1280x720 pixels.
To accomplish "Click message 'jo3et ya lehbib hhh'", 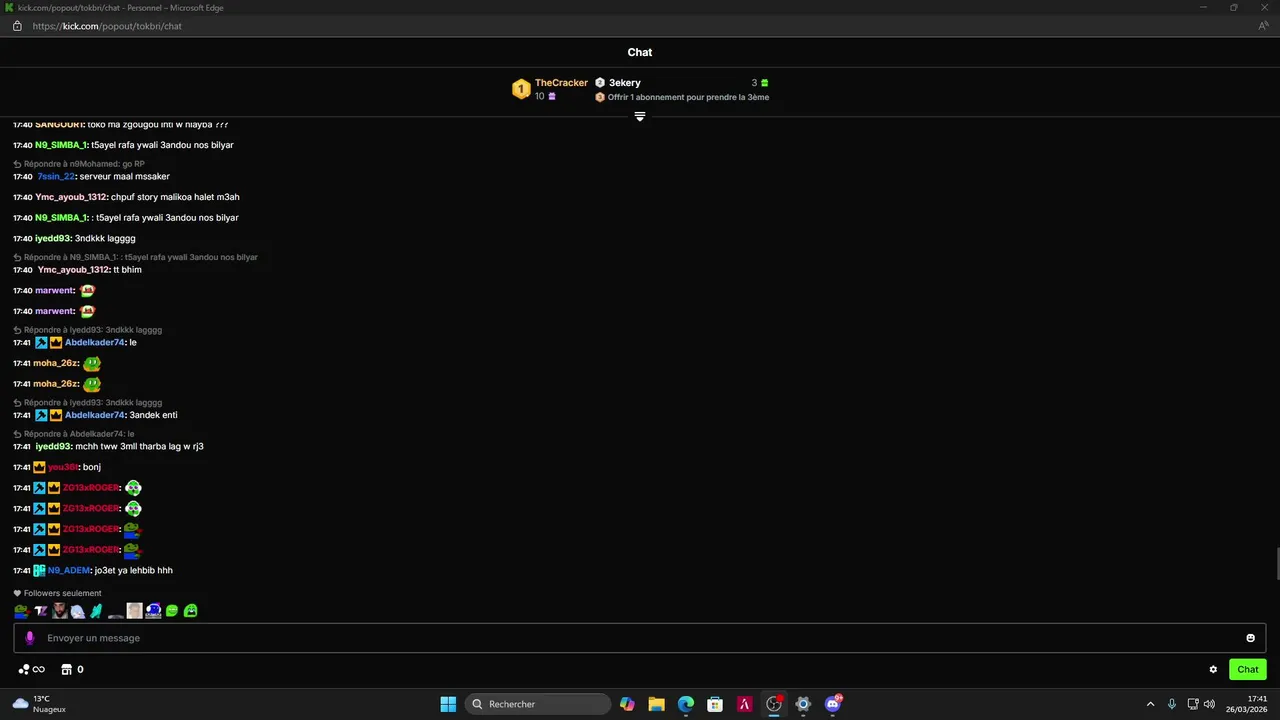I will (134, 570).
